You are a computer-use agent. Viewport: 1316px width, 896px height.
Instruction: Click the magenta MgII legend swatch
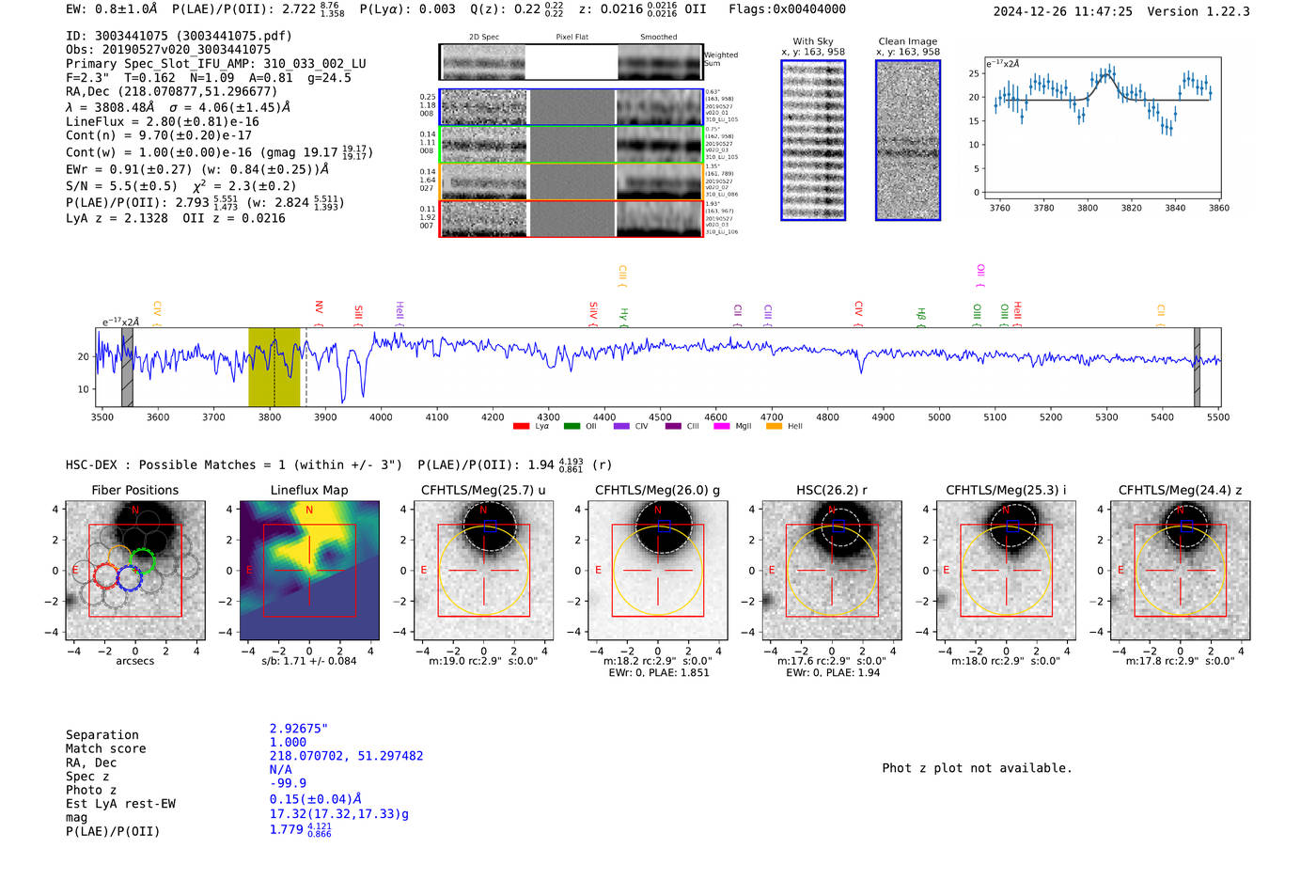click(722, 427)
